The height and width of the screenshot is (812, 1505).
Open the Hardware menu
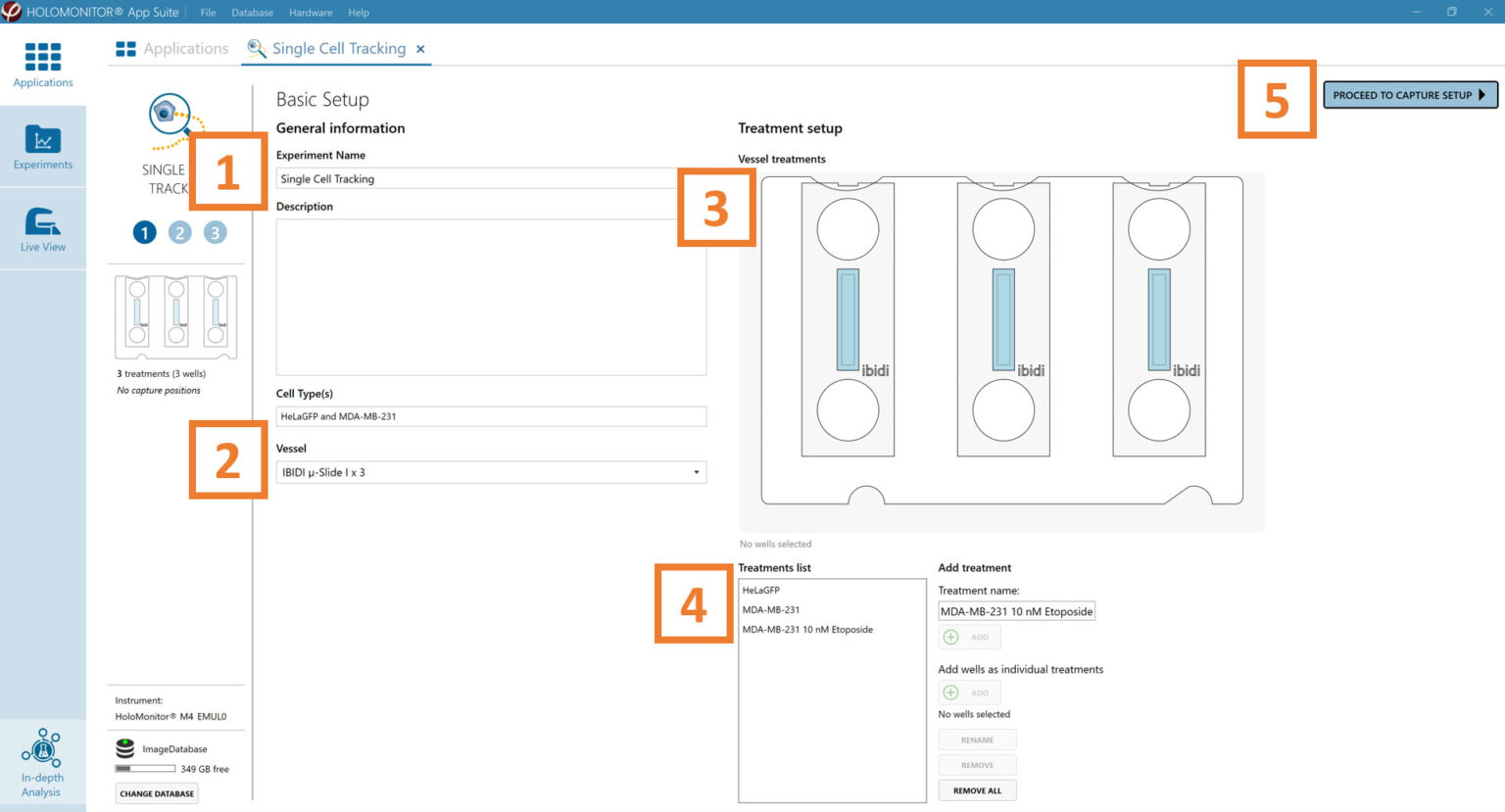(x=311, y=13)
